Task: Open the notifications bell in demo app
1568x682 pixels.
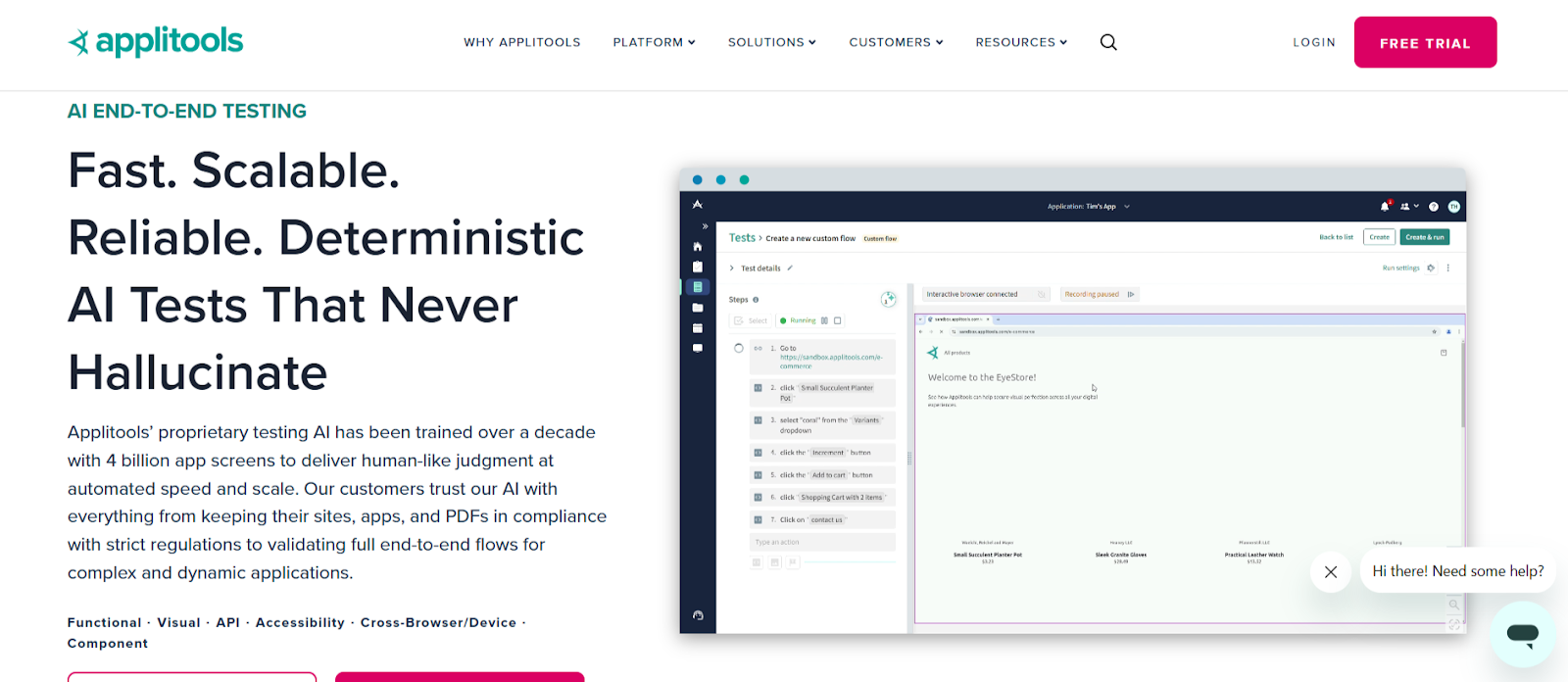Action: click(x=1385, y=206)
